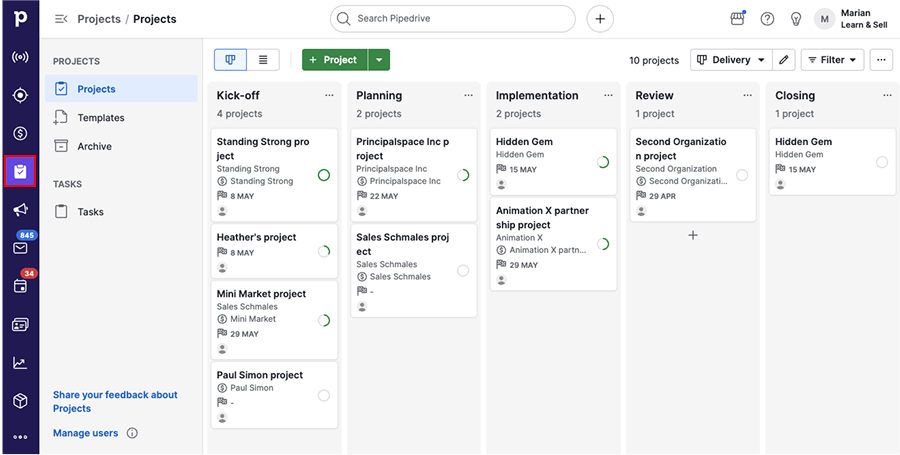Image resolution: width=900 pixels, height=455 pixels.
Task: Click the Help question mark icon
Action: (x=767, y=19)
